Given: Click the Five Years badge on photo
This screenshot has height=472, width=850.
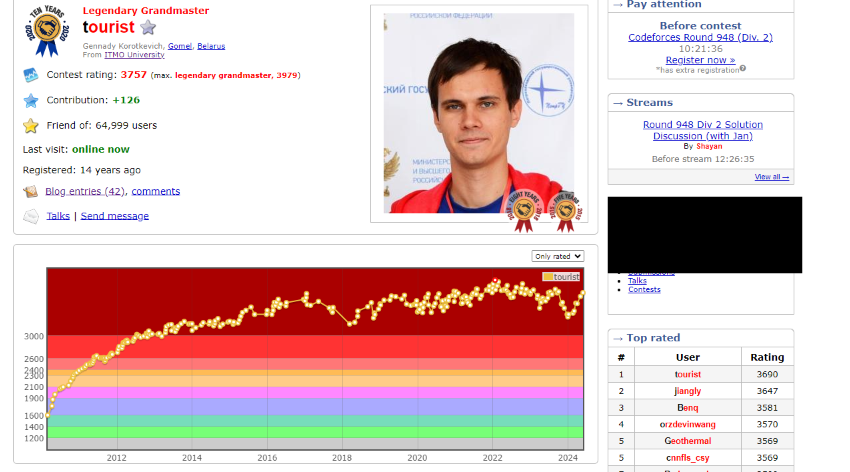Looking at the screenshot, I should pos(565,211).
